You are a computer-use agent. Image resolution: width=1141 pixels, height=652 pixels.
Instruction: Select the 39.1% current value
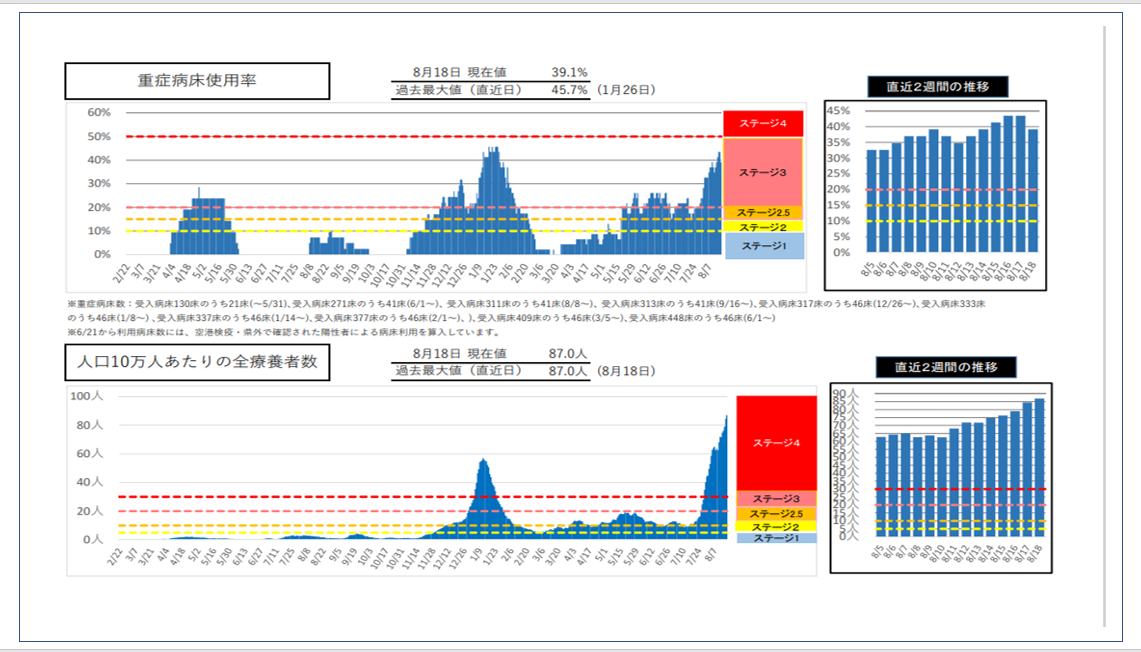click(569, 73)
